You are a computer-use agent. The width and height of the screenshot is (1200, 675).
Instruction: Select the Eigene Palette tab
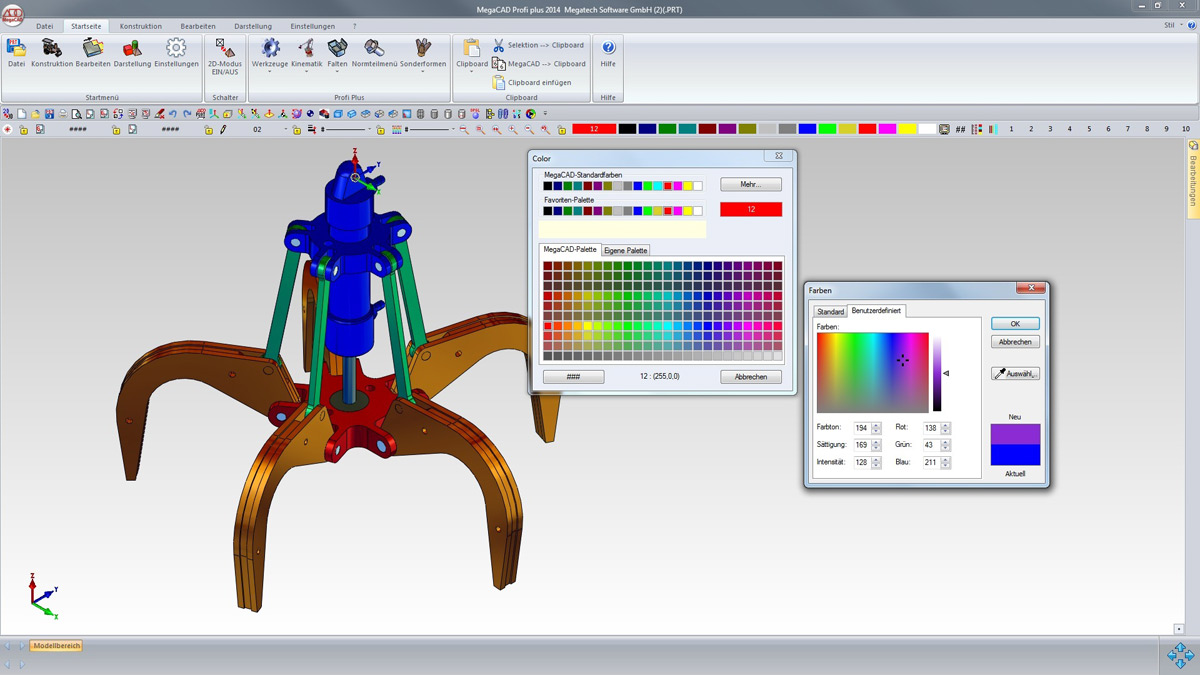pos(626,250)
